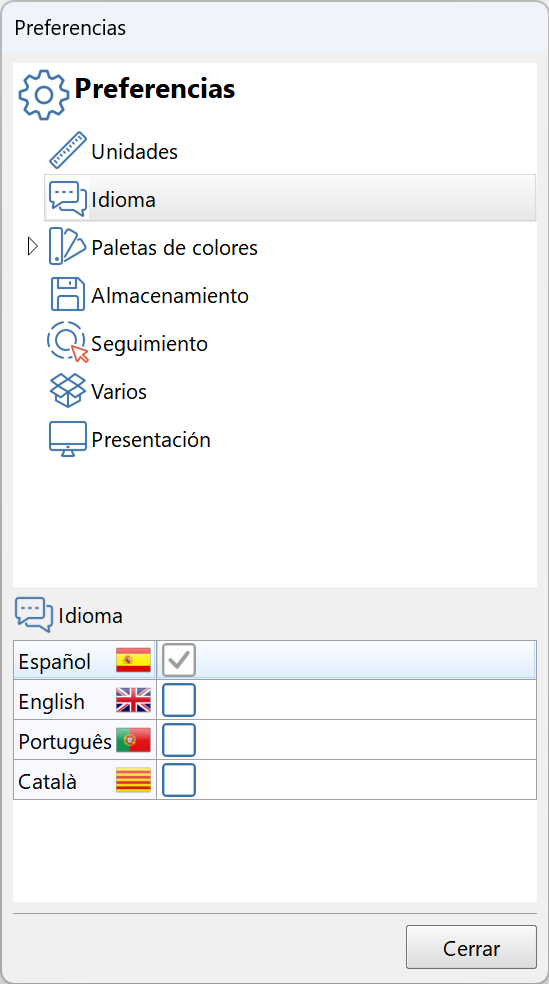Click the Idioma section title text
549x984 pixels.
click(90, 616)
